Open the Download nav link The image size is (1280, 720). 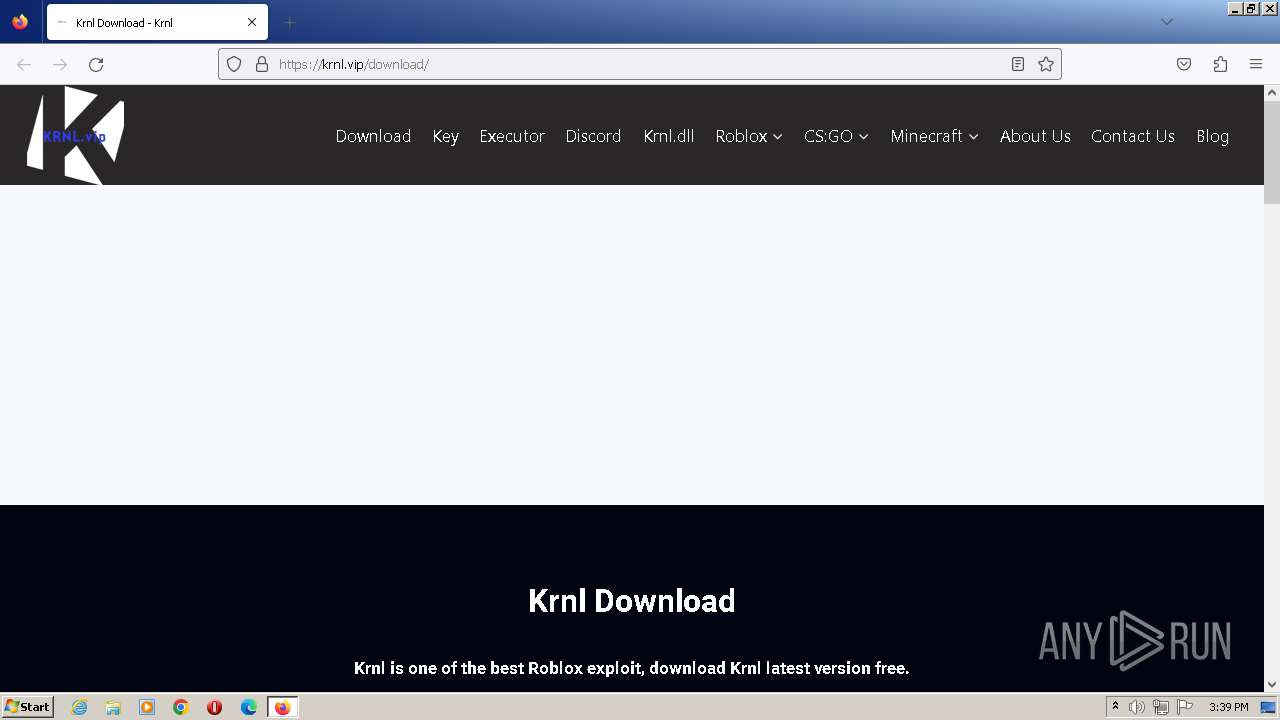tap(373, 136)
